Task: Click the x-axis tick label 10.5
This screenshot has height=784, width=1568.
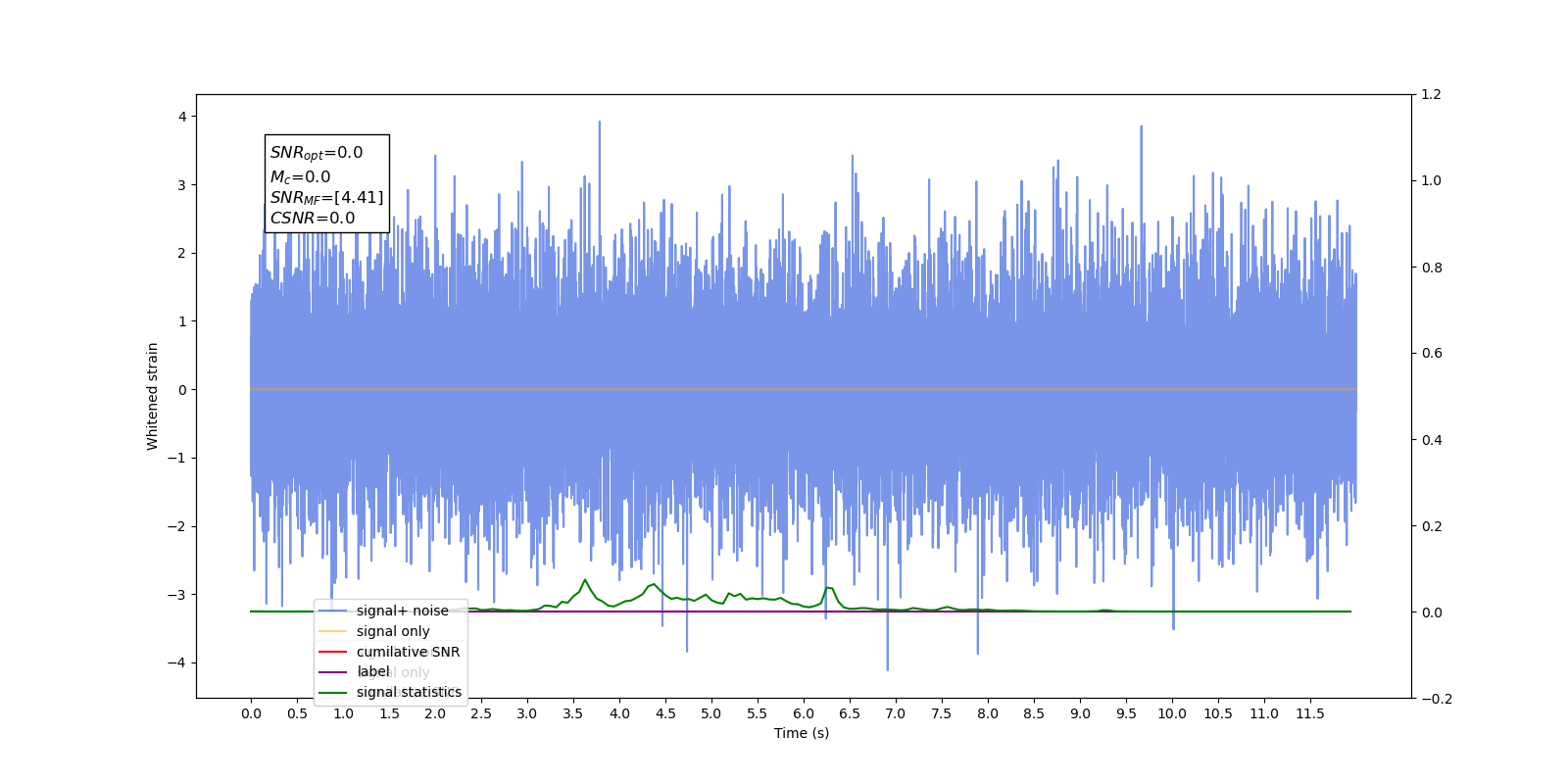Action: coord(1218,713)
